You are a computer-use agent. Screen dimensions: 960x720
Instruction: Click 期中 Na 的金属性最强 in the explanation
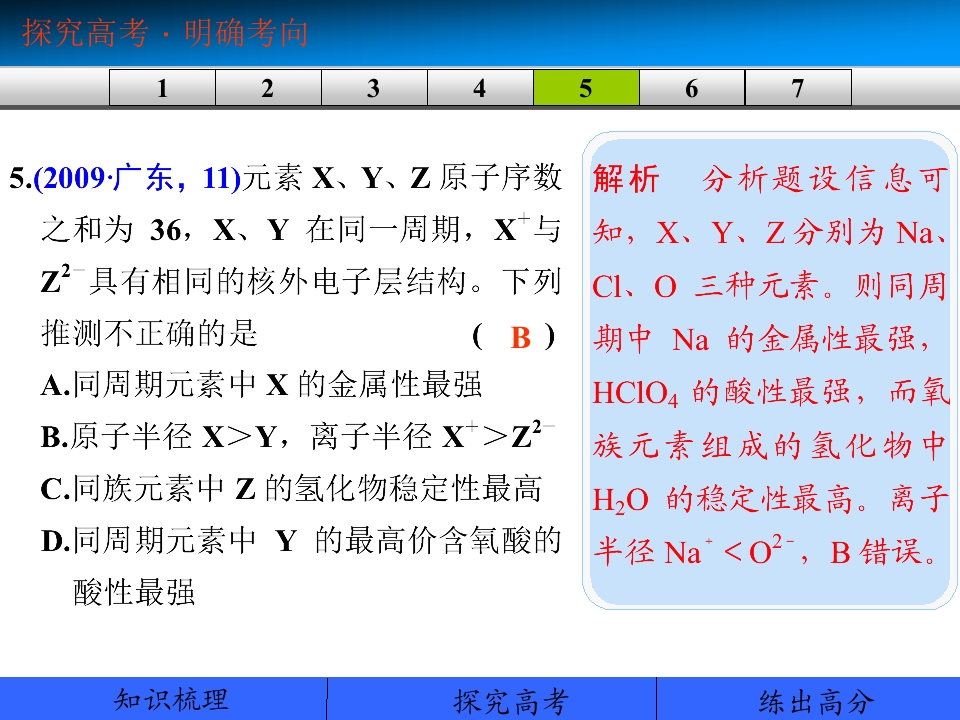tap(754, 339)
